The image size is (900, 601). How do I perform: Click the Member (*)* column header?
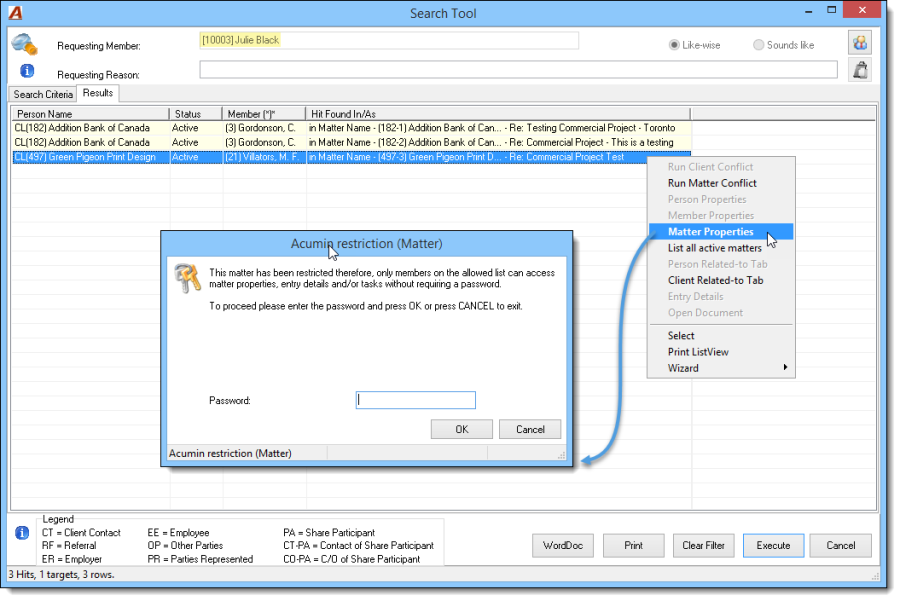(x=264, y=114)
